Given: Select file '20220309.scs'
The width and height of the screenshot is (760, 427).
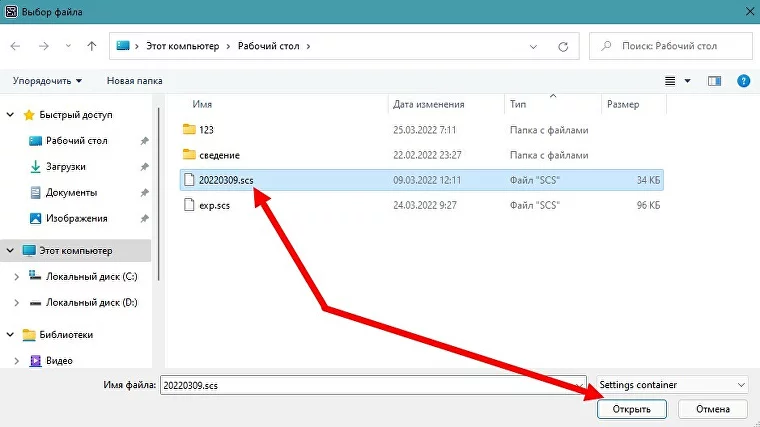Looking at the screenshot, I should click(x=422, y=180).
